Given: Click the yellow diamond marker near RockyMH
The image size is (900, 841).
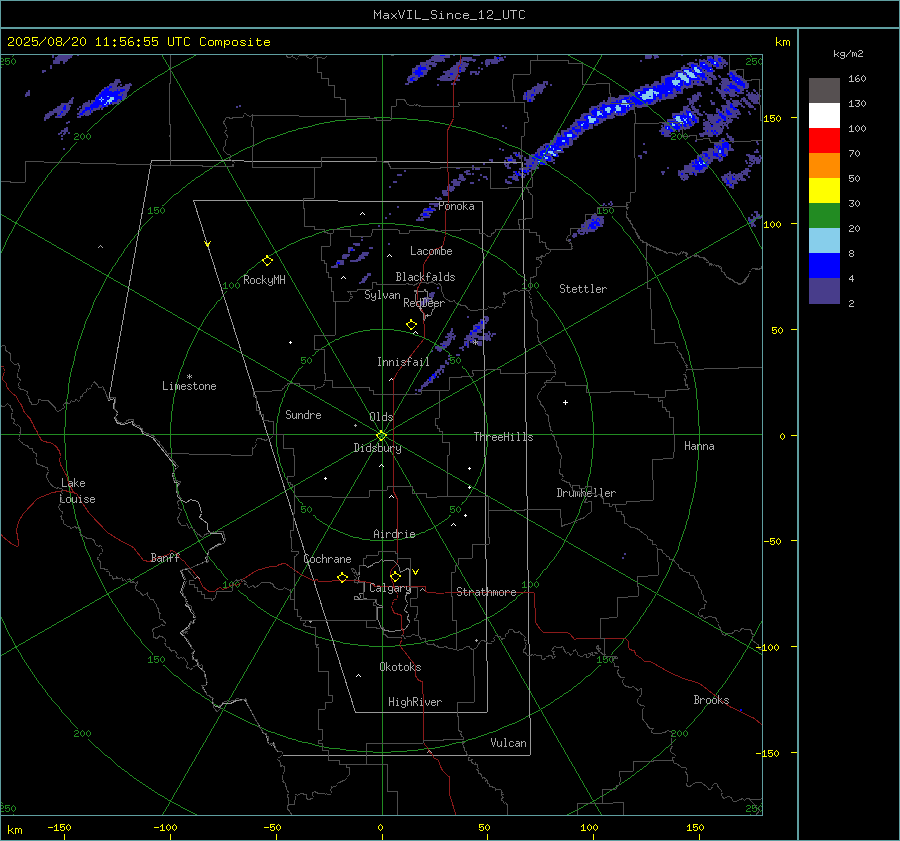Looking at the screenshot, I should pyautogui.click(x=267, y=261).
